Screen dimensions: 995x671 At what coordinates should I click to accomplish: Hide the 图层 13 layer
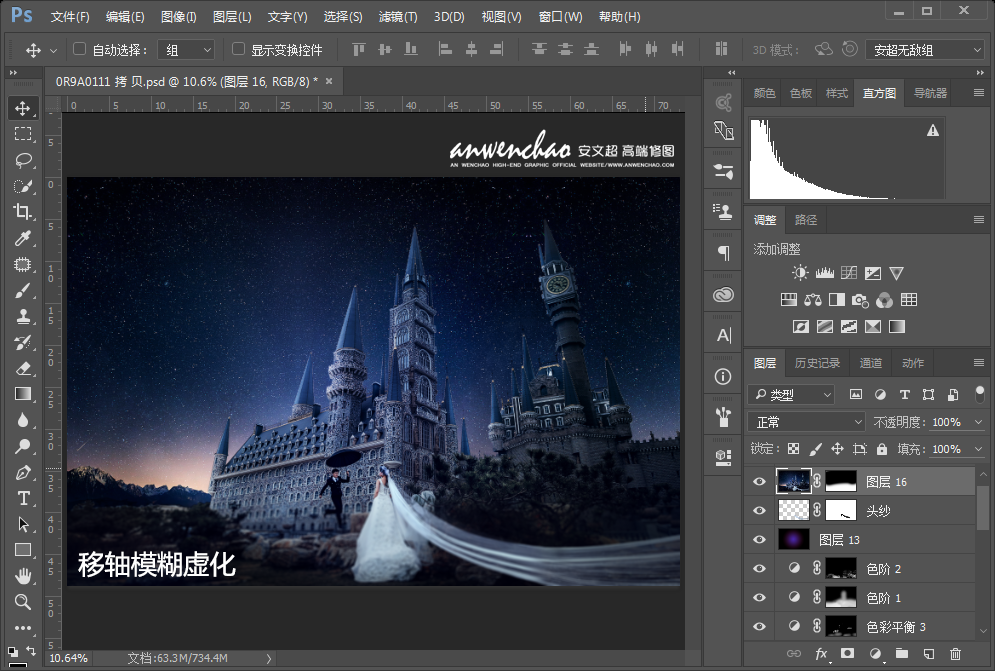(759, 540)
